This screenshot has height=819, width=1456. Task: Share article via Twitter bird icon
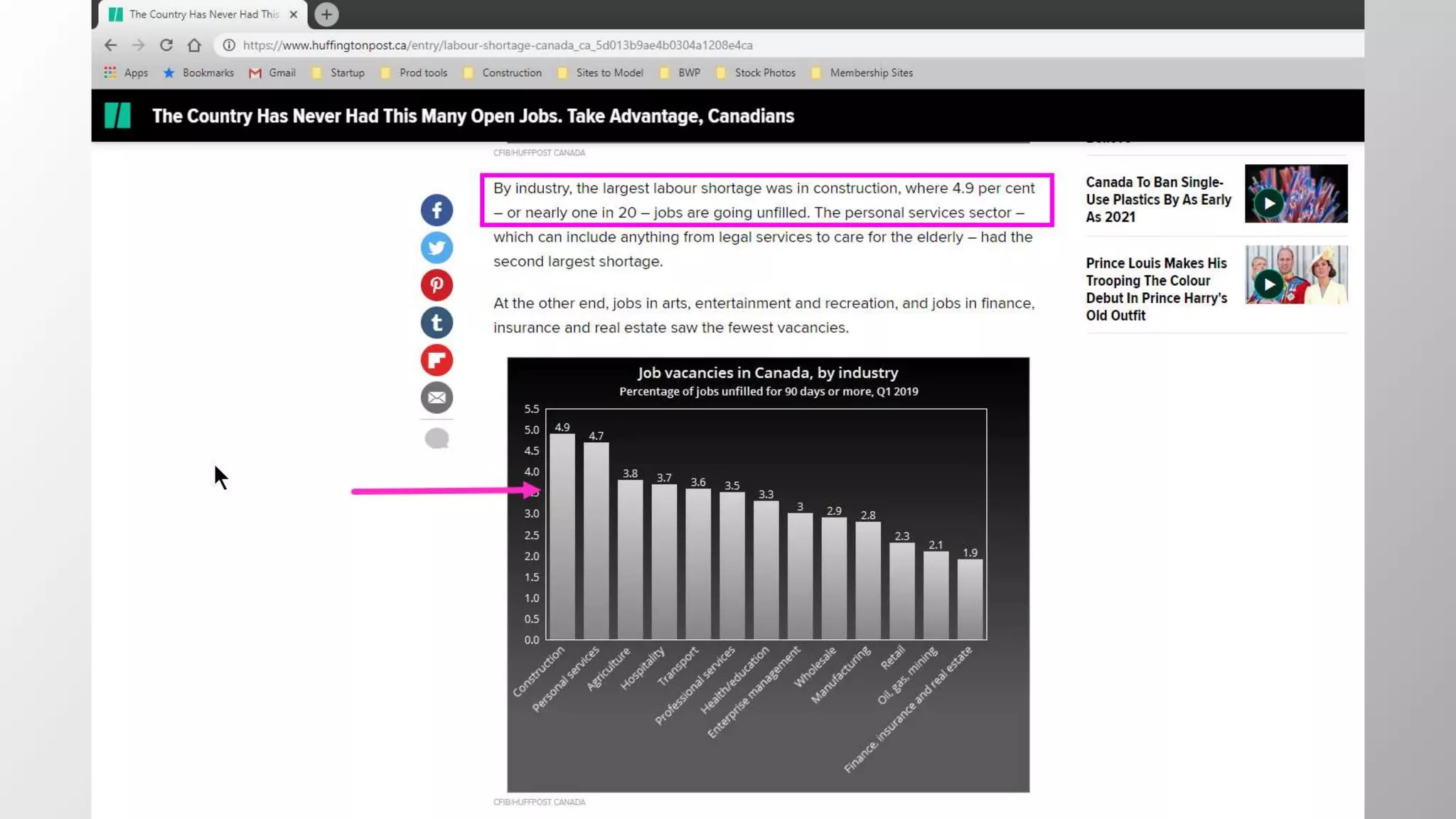click(x=437, y=247)
